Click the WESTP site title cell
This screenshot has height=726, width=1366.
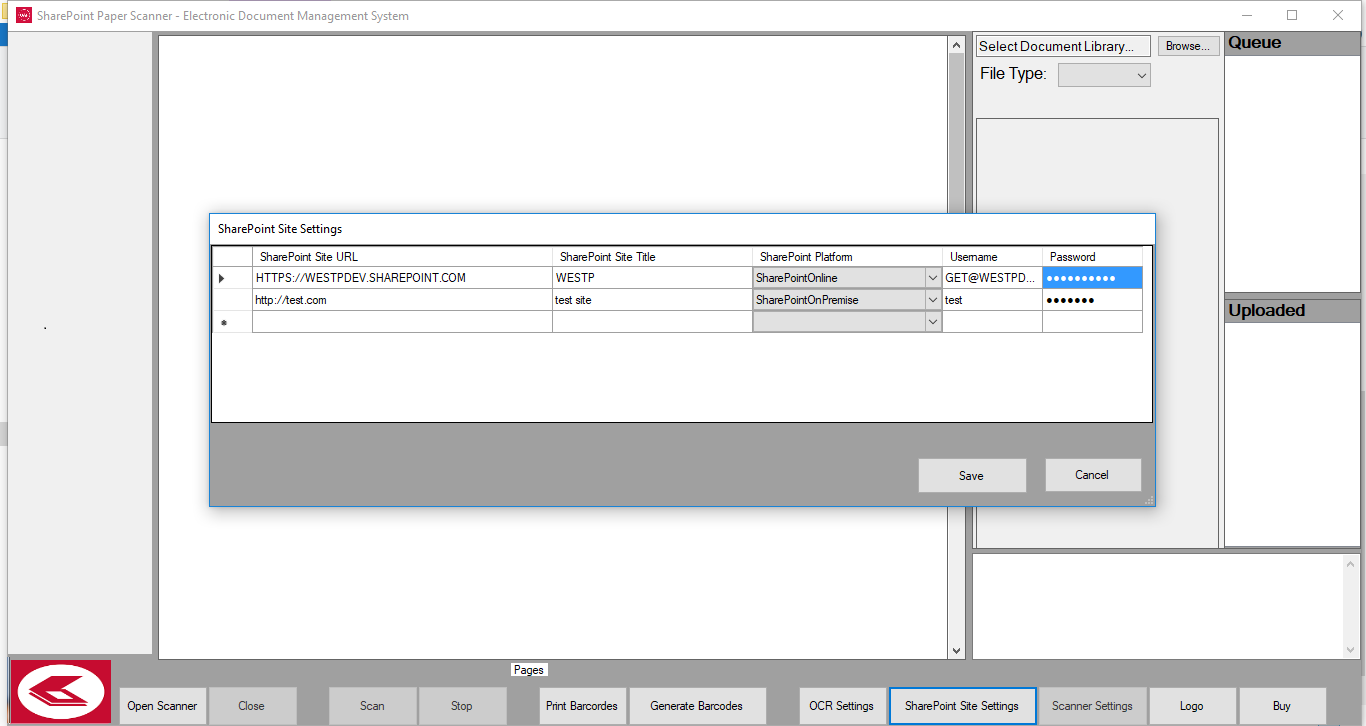coord(652,278)
